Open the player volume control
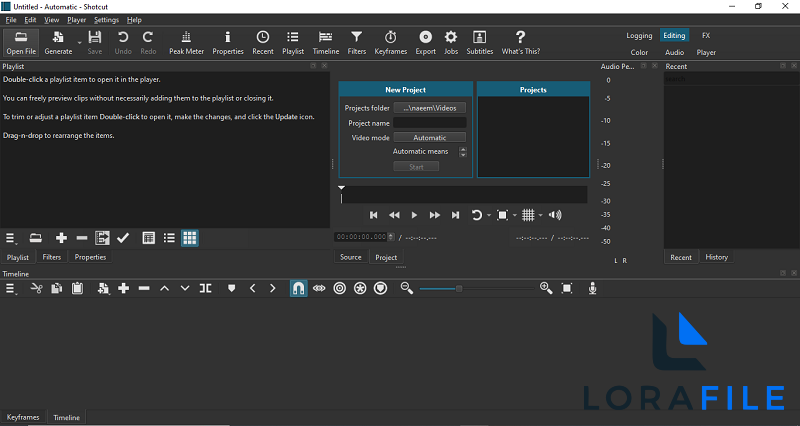The image size is (800, 426). (555, 215)
